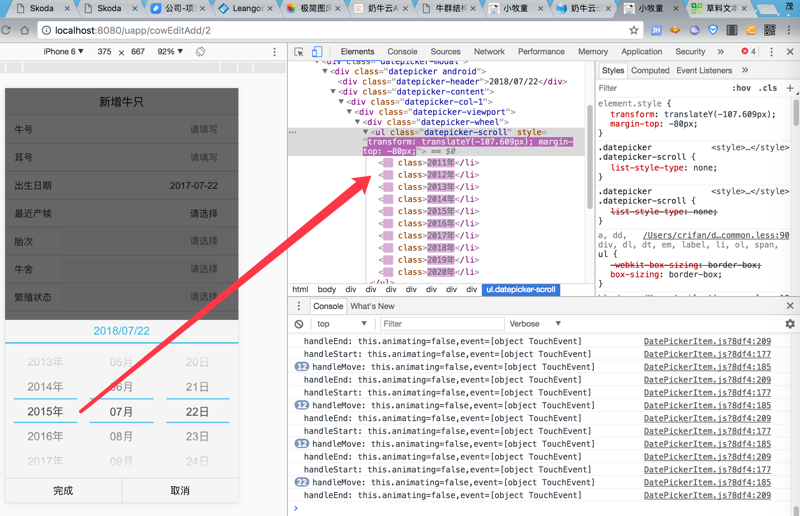The height and width of the screenshot is (516, 800).
Task: Open device toolbar more options menu
Action: pyautogui.click(x=274, y=52)
